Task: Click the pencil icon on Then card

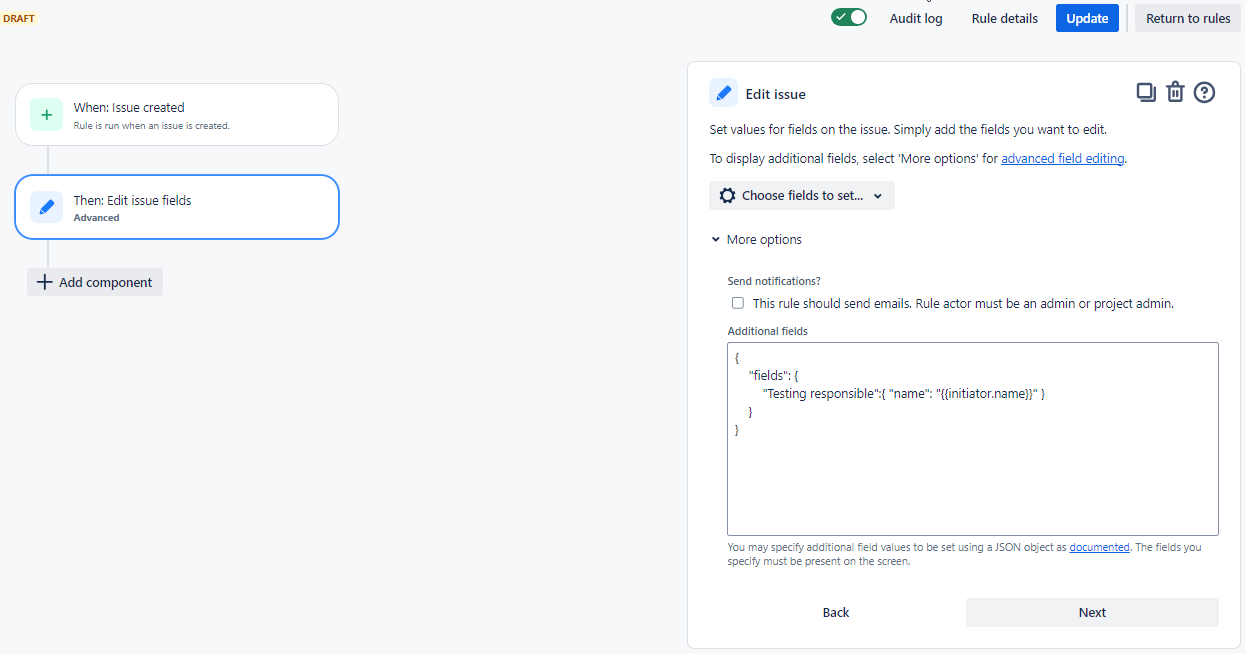Action: pyautogui.click(x=46, y=207)
